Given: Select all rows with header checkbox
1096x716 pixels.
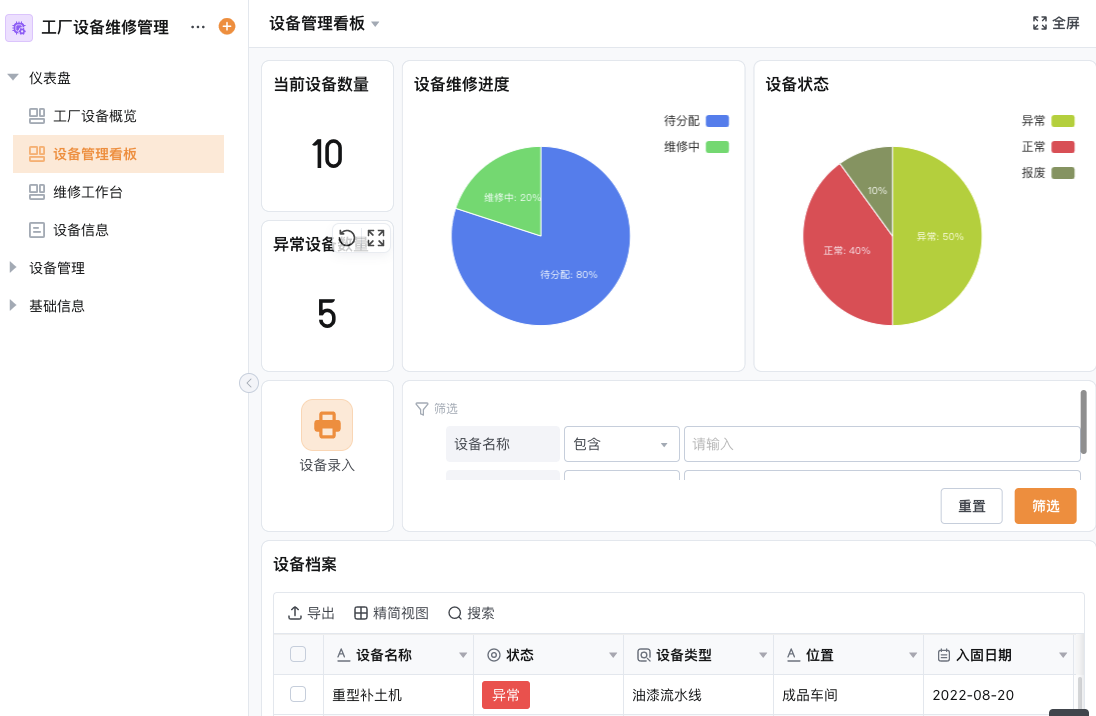Looking at the screenshot, I should tap(298, 655).
